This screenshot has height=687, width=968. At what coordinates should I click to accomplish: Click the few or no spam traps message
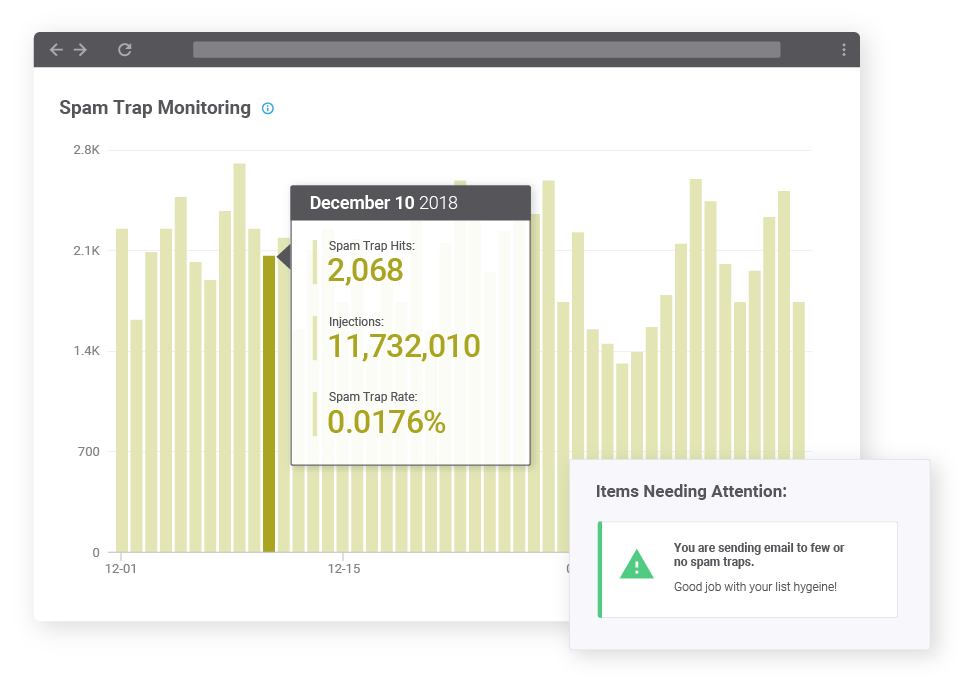click(x=759, y=555)
